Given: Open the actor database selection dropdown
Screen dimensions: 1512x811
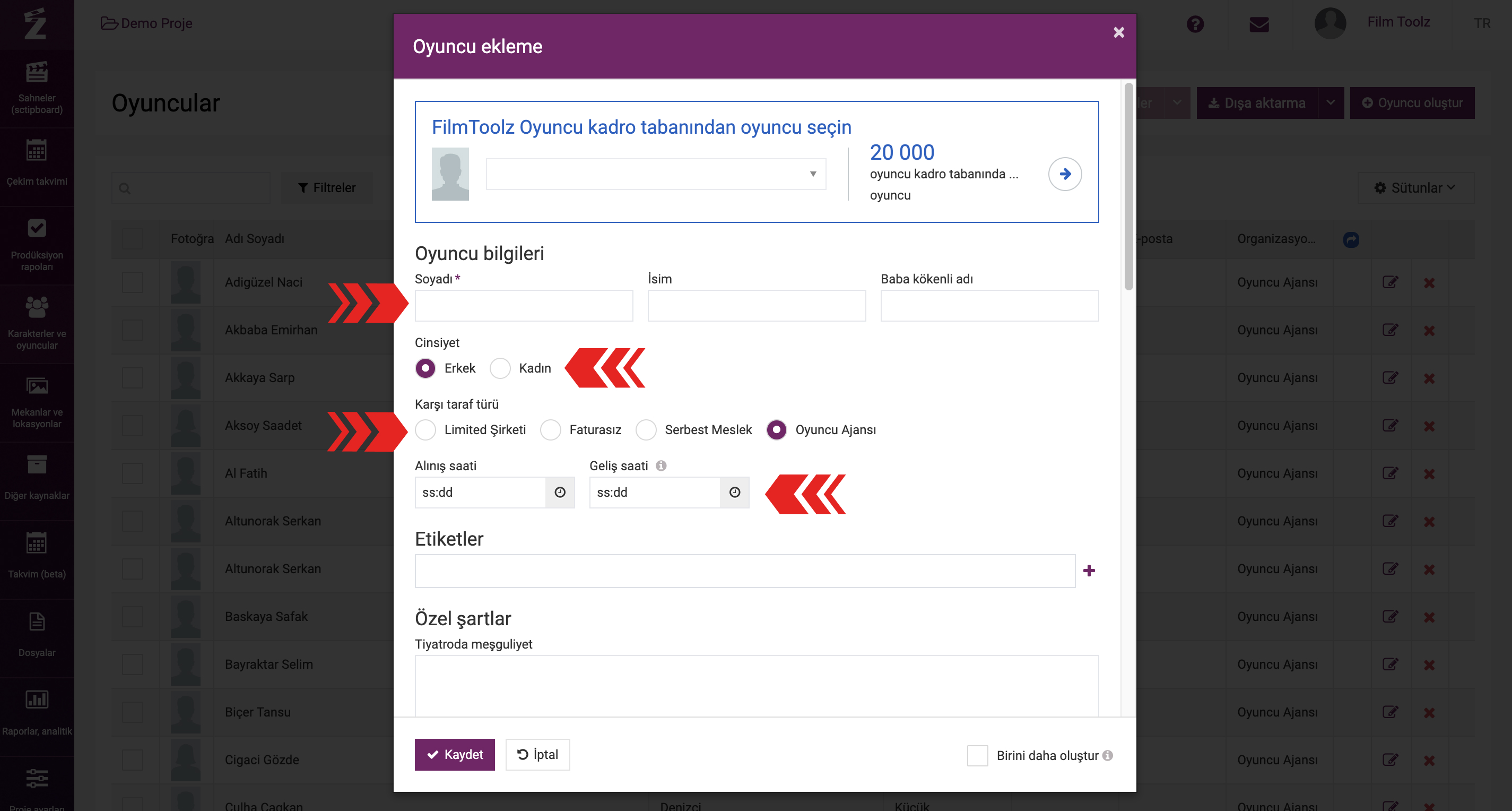Looking at the screenshot, I should (x=656, y=174).
